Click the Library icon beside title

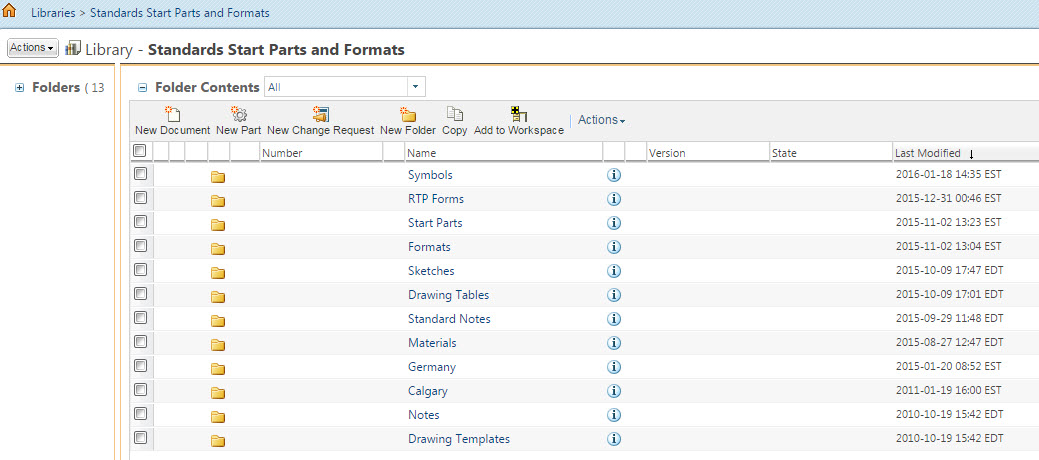coord(73,48)
